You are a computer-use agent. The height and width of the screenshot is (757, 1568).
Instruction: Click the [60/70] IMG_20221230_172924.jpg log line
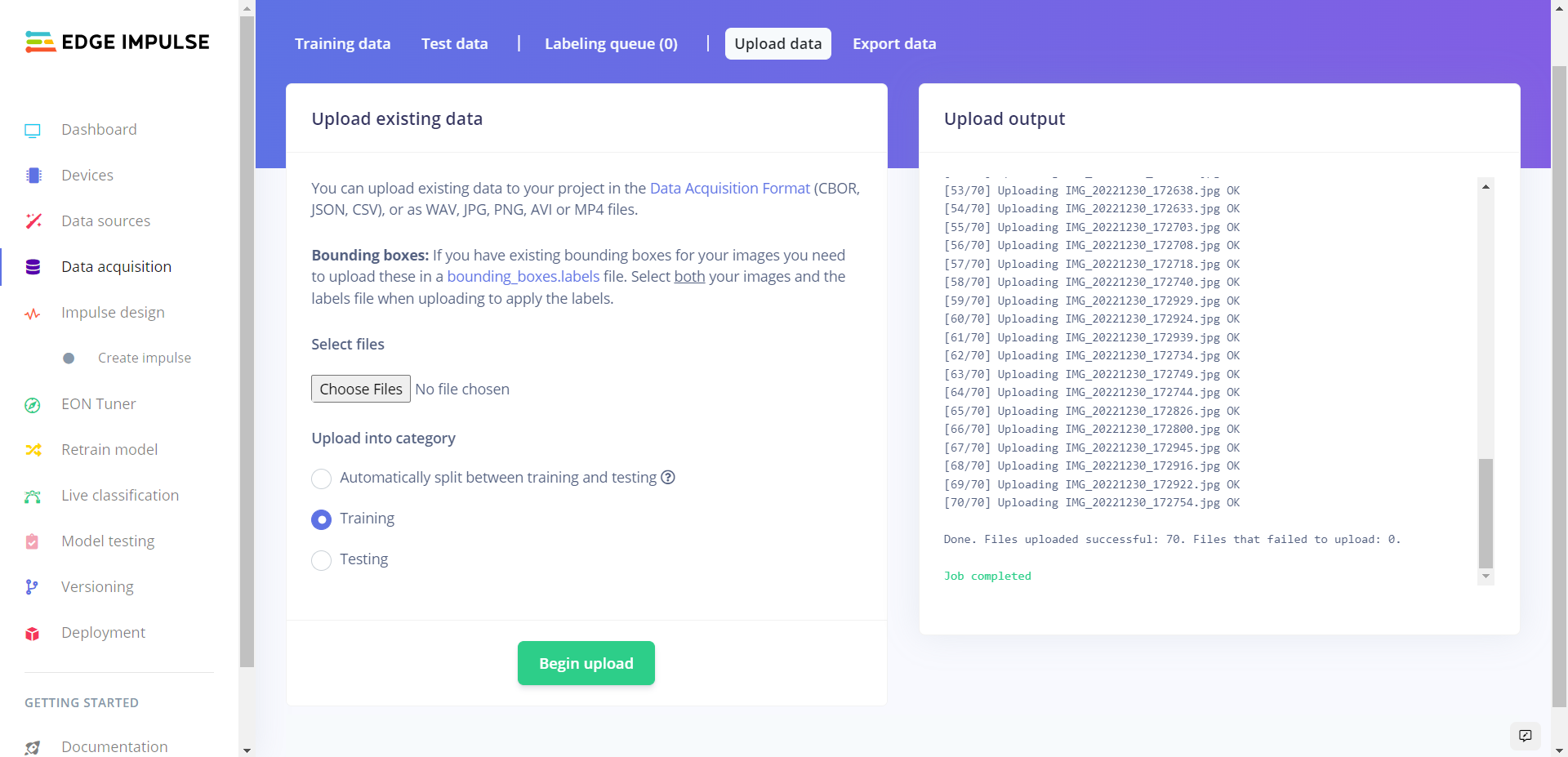click(1092, 319)
